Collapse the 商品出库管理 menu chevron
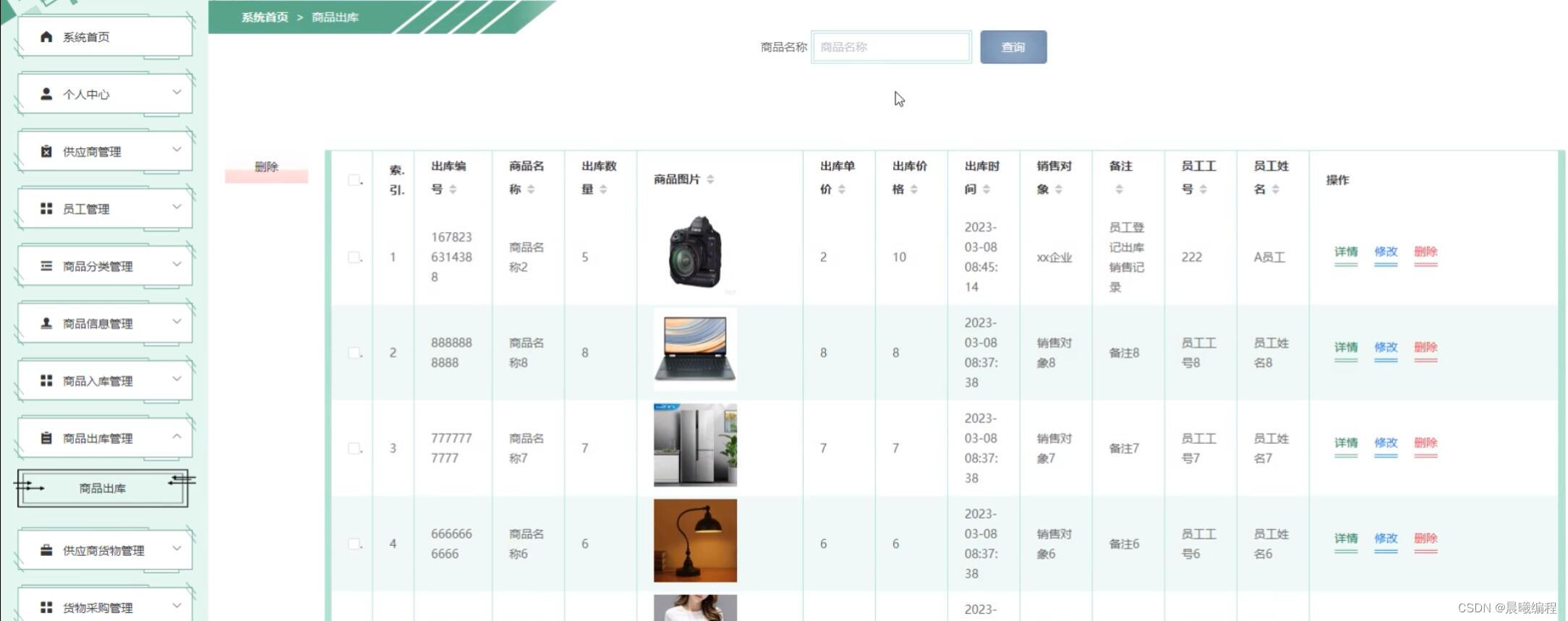Viewport: 1568px width, 621px height. tap(176, 436)
